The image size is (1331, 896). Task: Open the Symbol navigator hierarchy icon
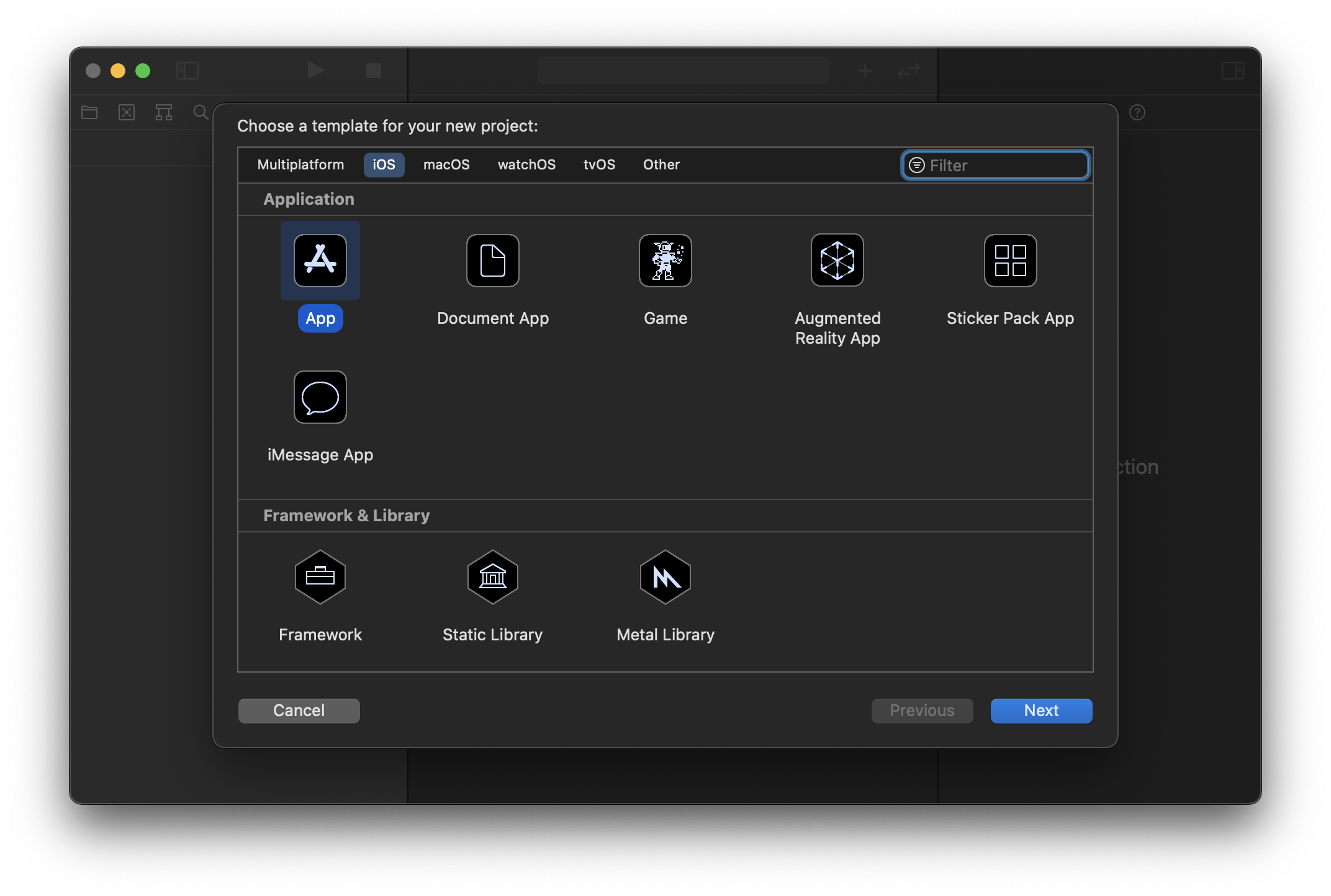pos(164,112)
